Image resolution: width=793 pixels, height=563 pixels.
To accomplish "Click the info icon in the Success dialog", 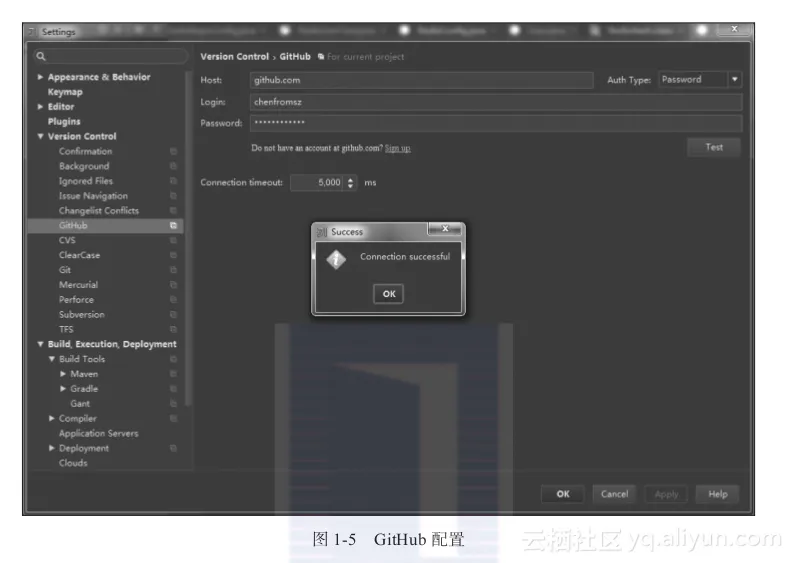I will click(336, 259).
